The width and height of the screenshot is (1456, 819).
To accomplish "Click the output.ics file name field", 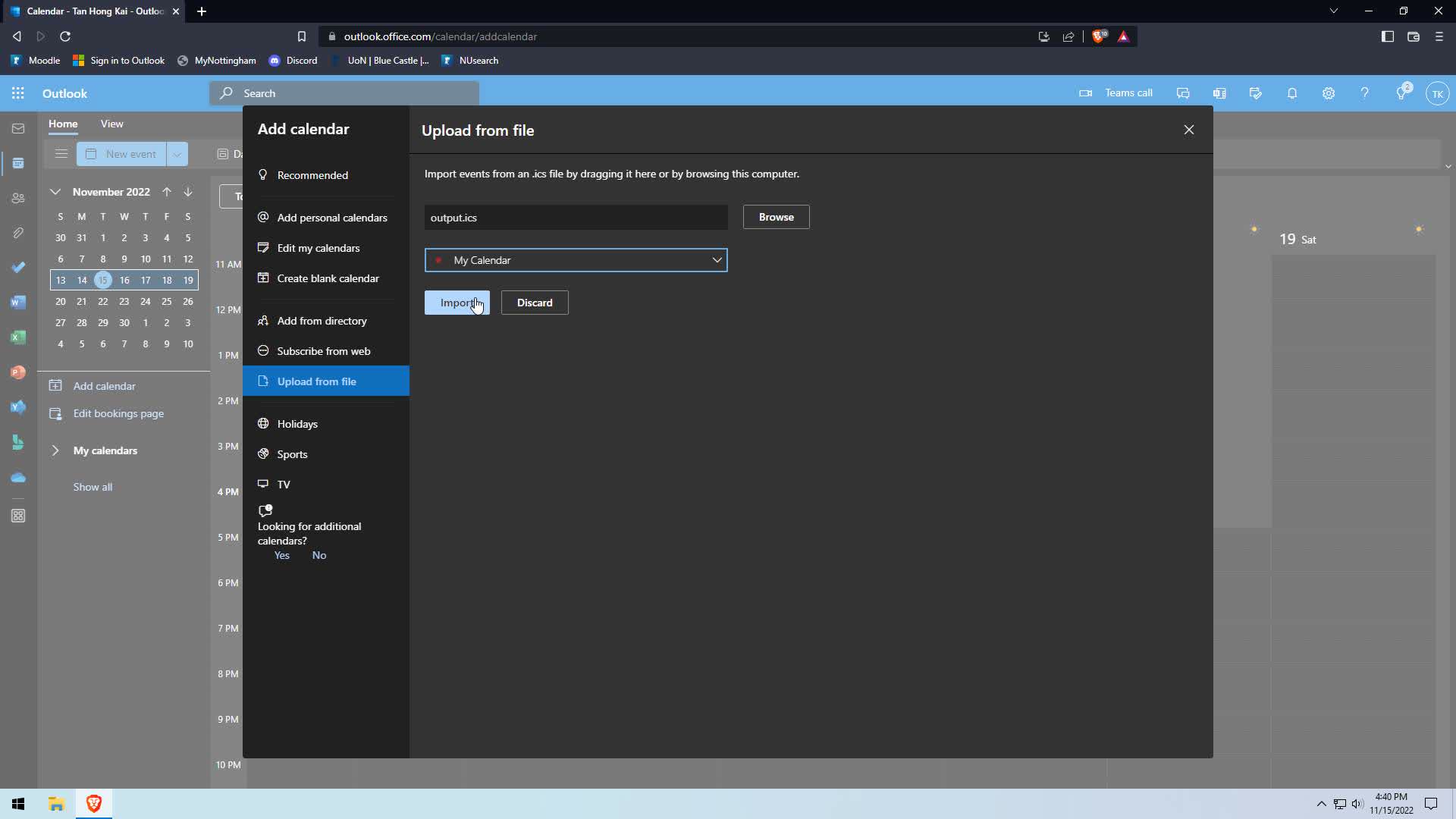I will tap(576, 218).
